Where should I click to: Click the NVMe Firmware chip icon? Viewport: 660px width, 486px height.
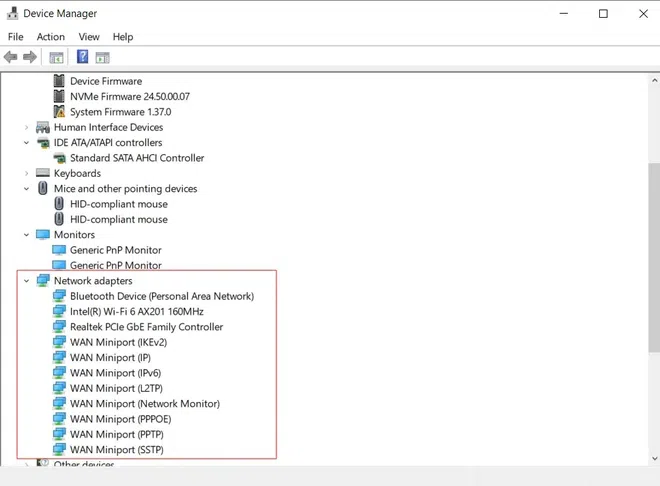click(59, 96)
